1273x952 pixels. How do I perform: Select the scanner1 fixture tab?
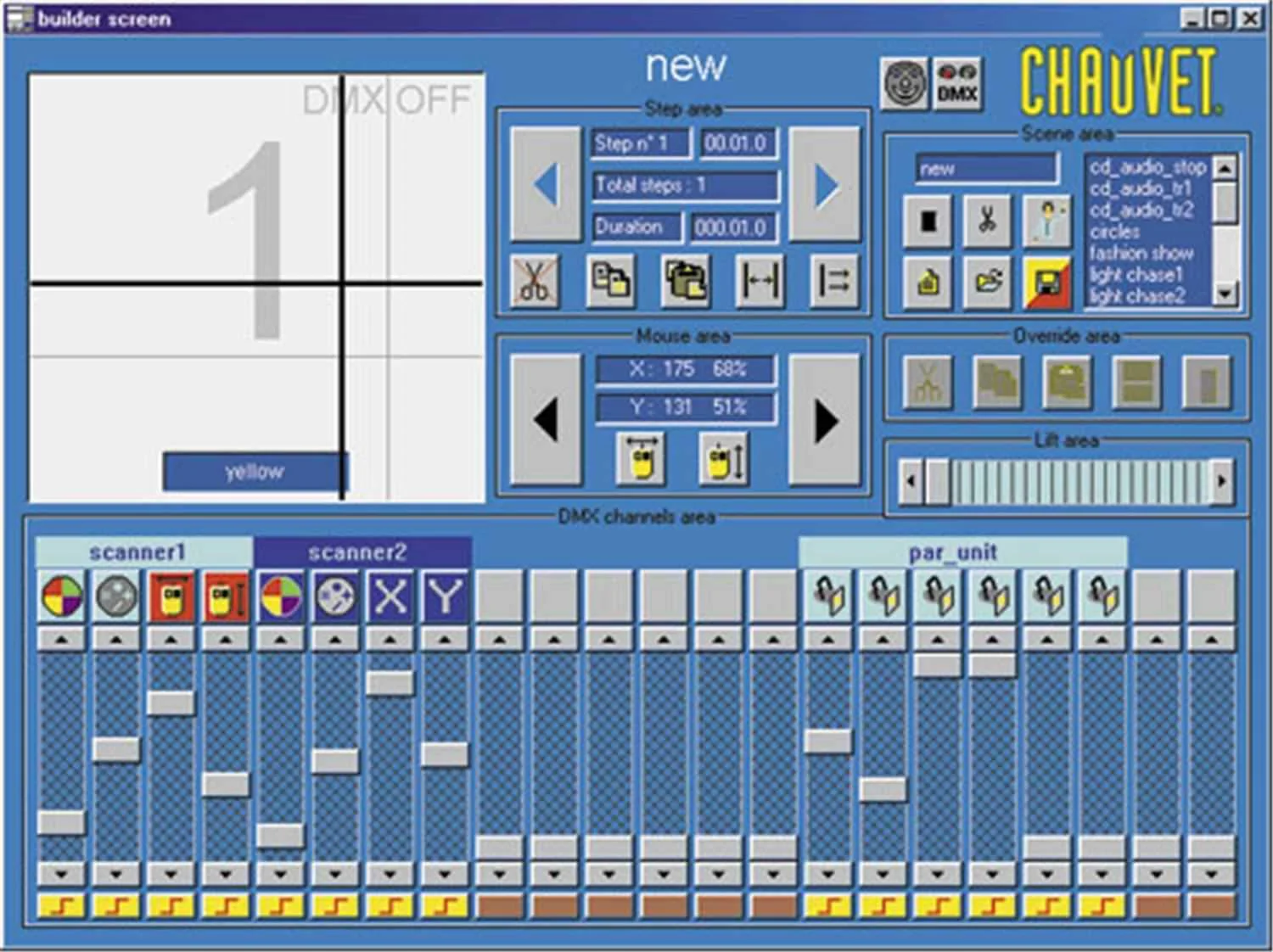[144, 552]
